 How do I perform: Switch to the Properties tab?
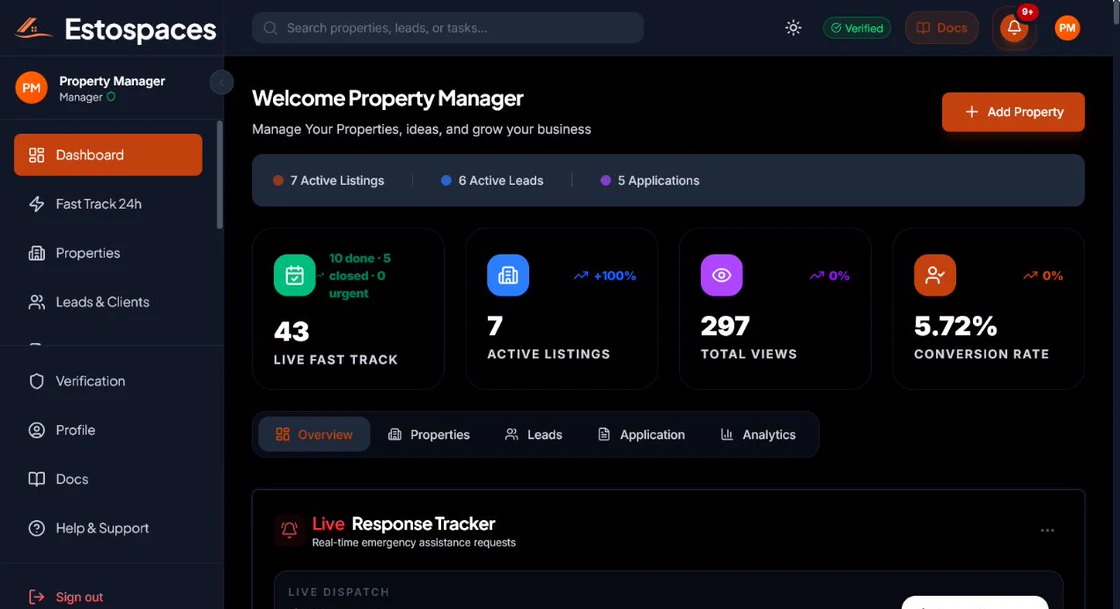(429, 434)
